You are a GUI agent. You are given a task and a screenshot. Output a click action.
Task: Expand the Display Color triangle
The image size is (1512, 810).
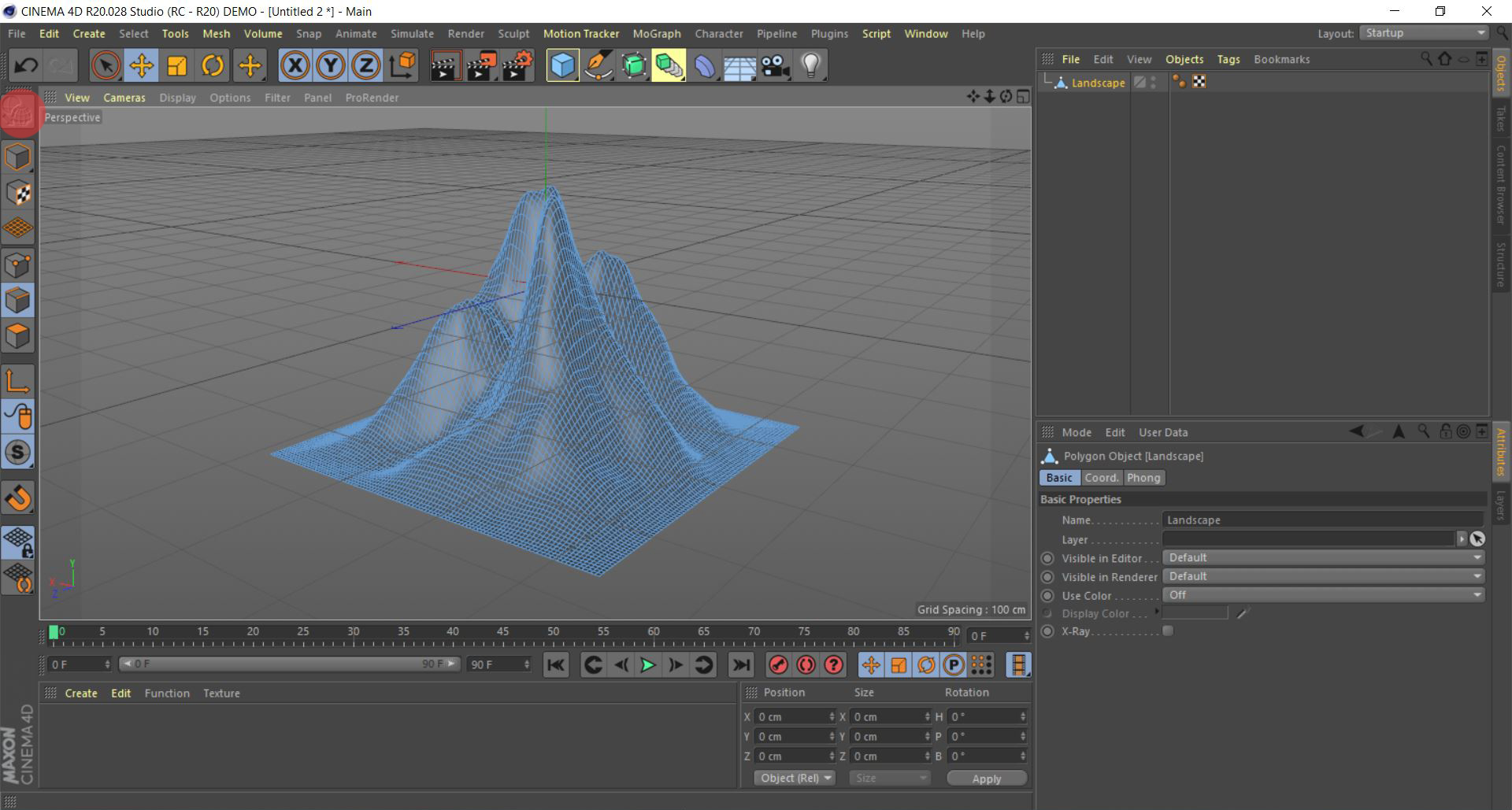click(1157, 612)
